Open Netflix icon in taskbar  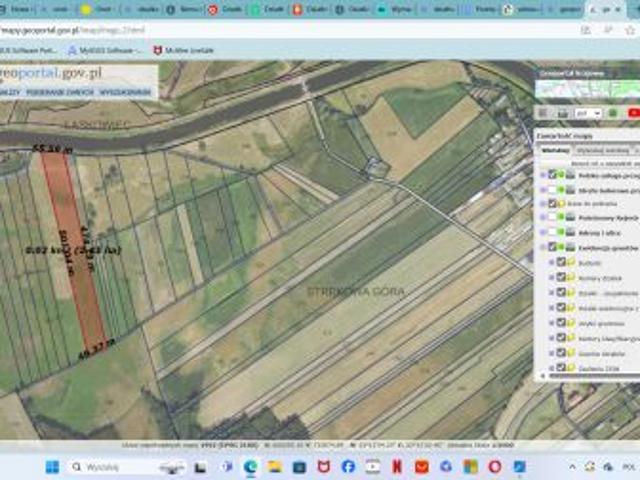(397, 467)
